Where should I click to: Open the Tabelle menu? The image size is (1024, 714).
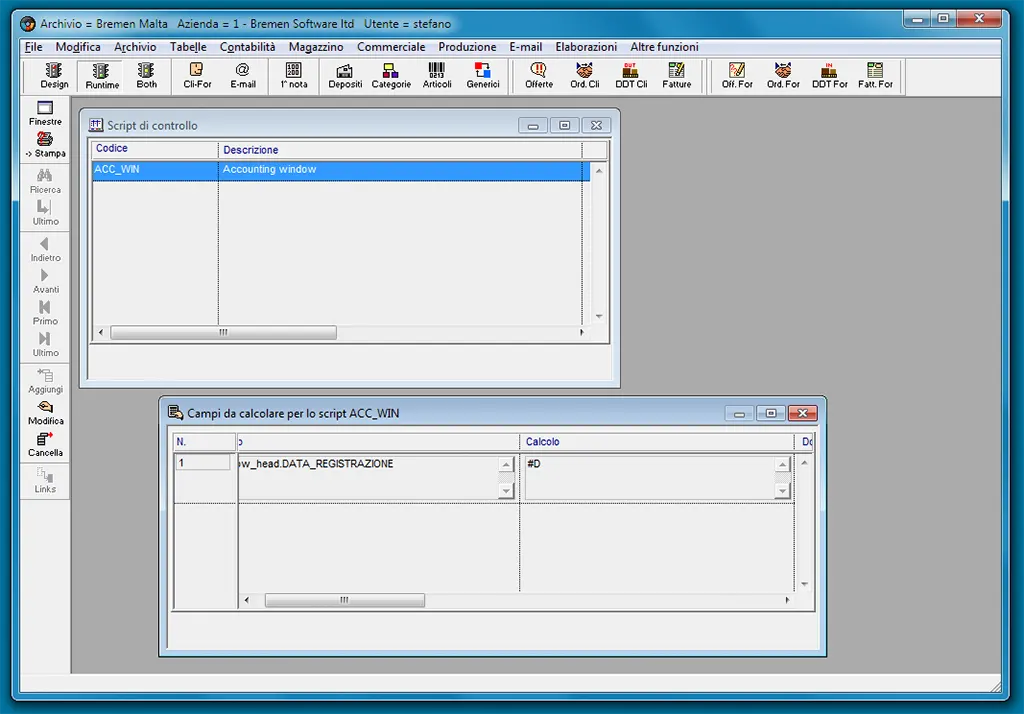pos(188,47)
